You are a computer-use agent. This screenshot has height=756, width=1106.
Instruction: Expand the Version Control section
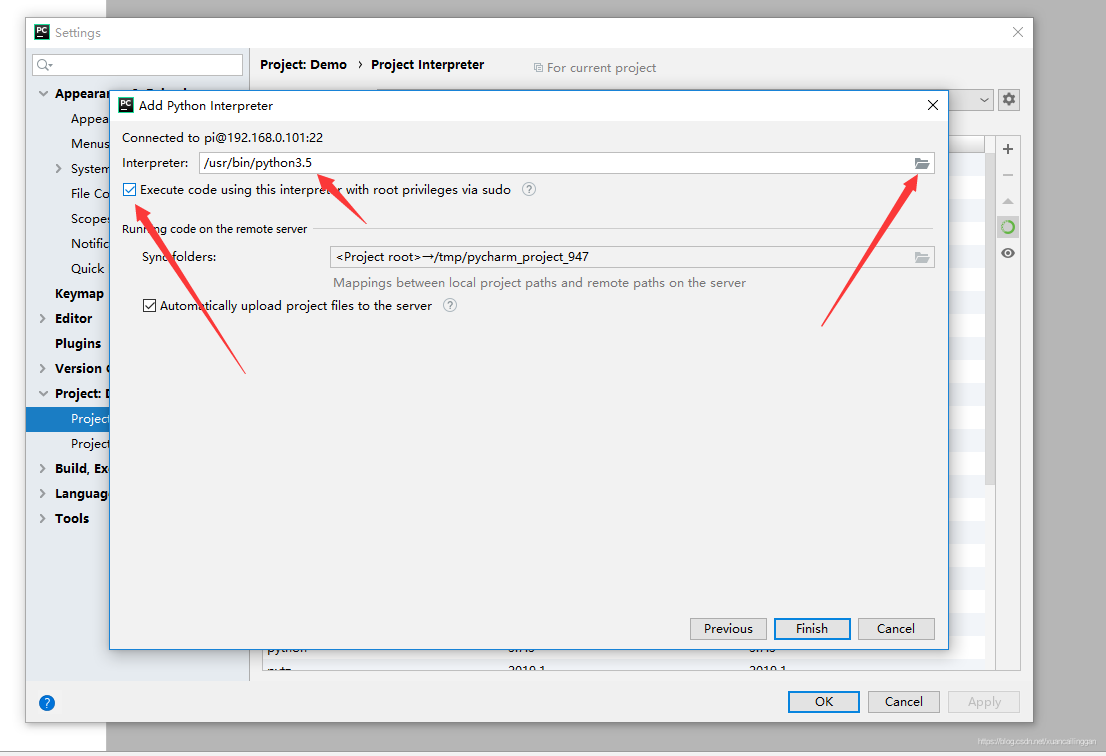[43, 368]
